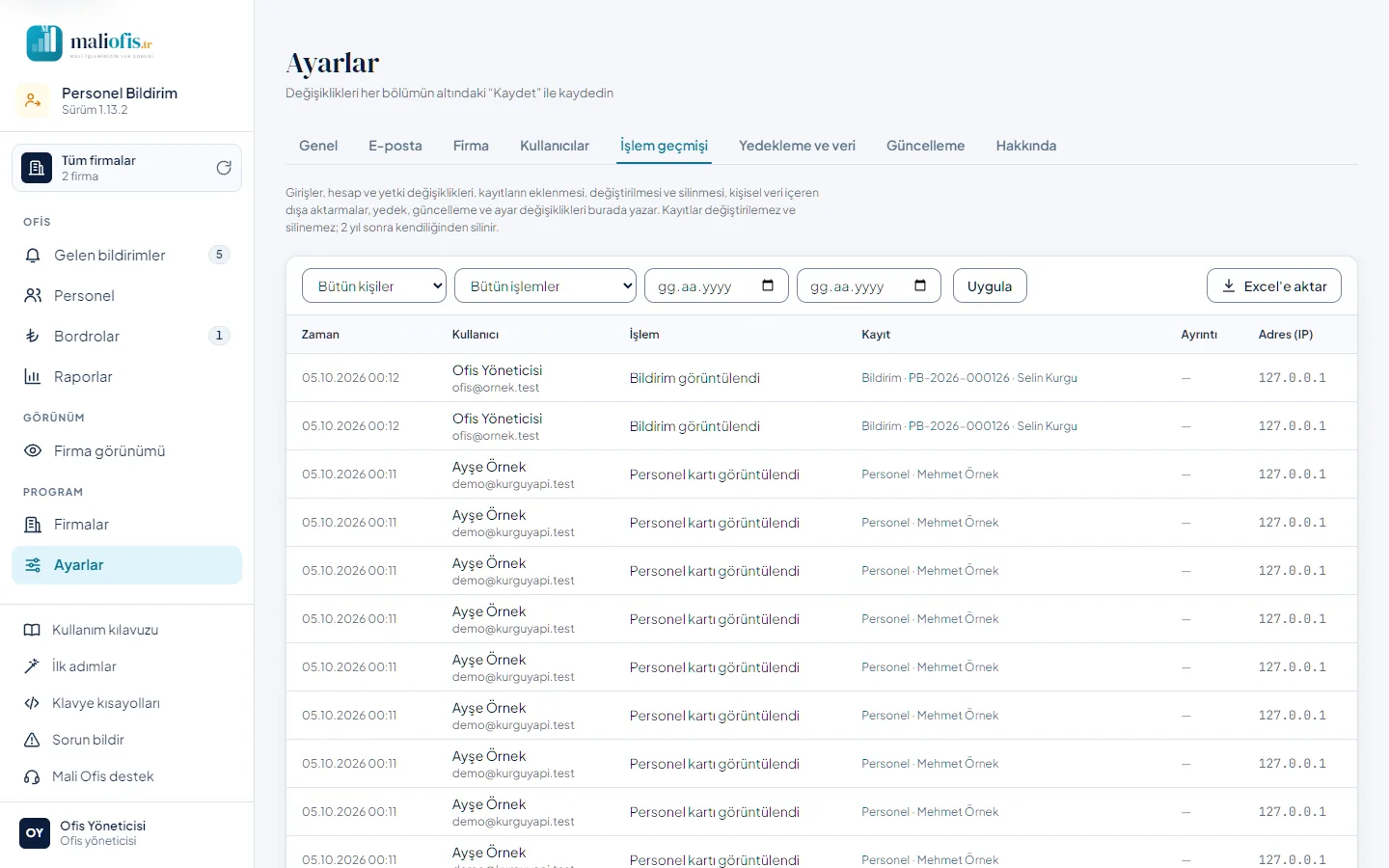This screenshot has width=1389, height=868.
Task: Refresh the Tüm firmalar list
Action: tap(224, 168)
